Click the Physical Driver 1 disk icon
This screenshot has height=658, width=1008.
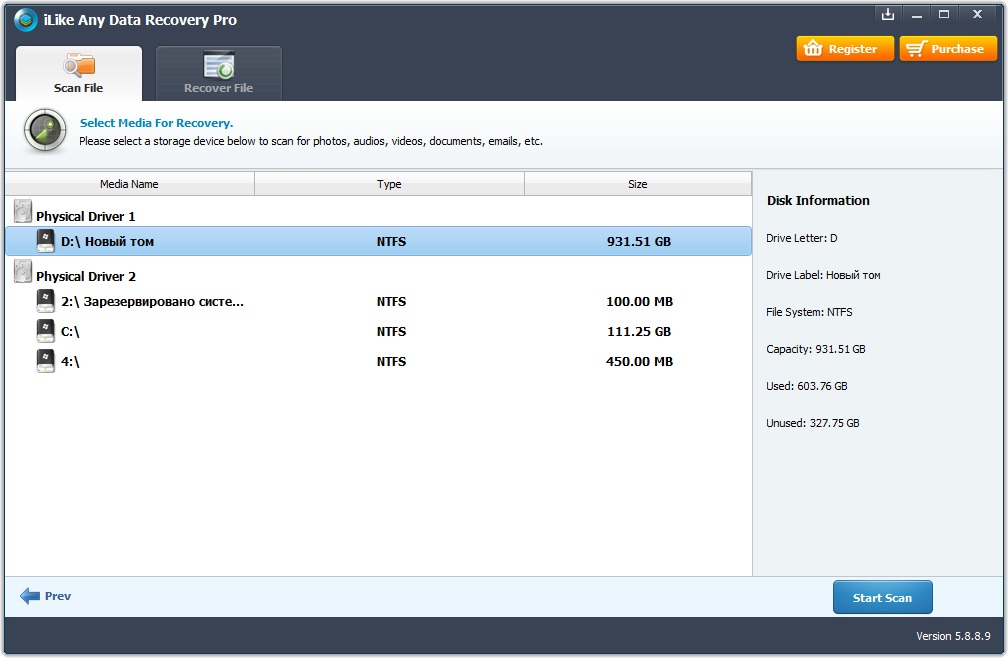click(x=23, y=212)
